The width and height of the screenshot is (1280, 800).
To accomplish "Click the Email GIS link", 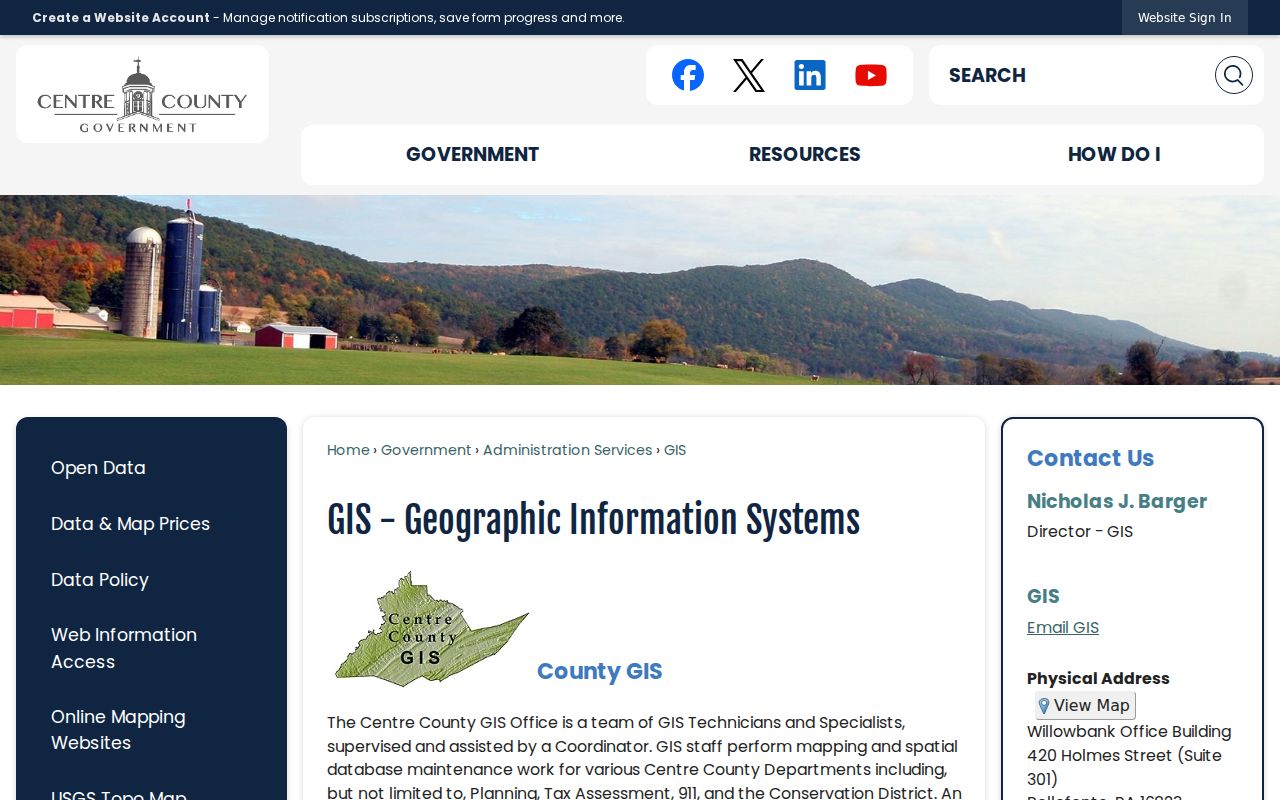I will click(x=1063, y=628).
